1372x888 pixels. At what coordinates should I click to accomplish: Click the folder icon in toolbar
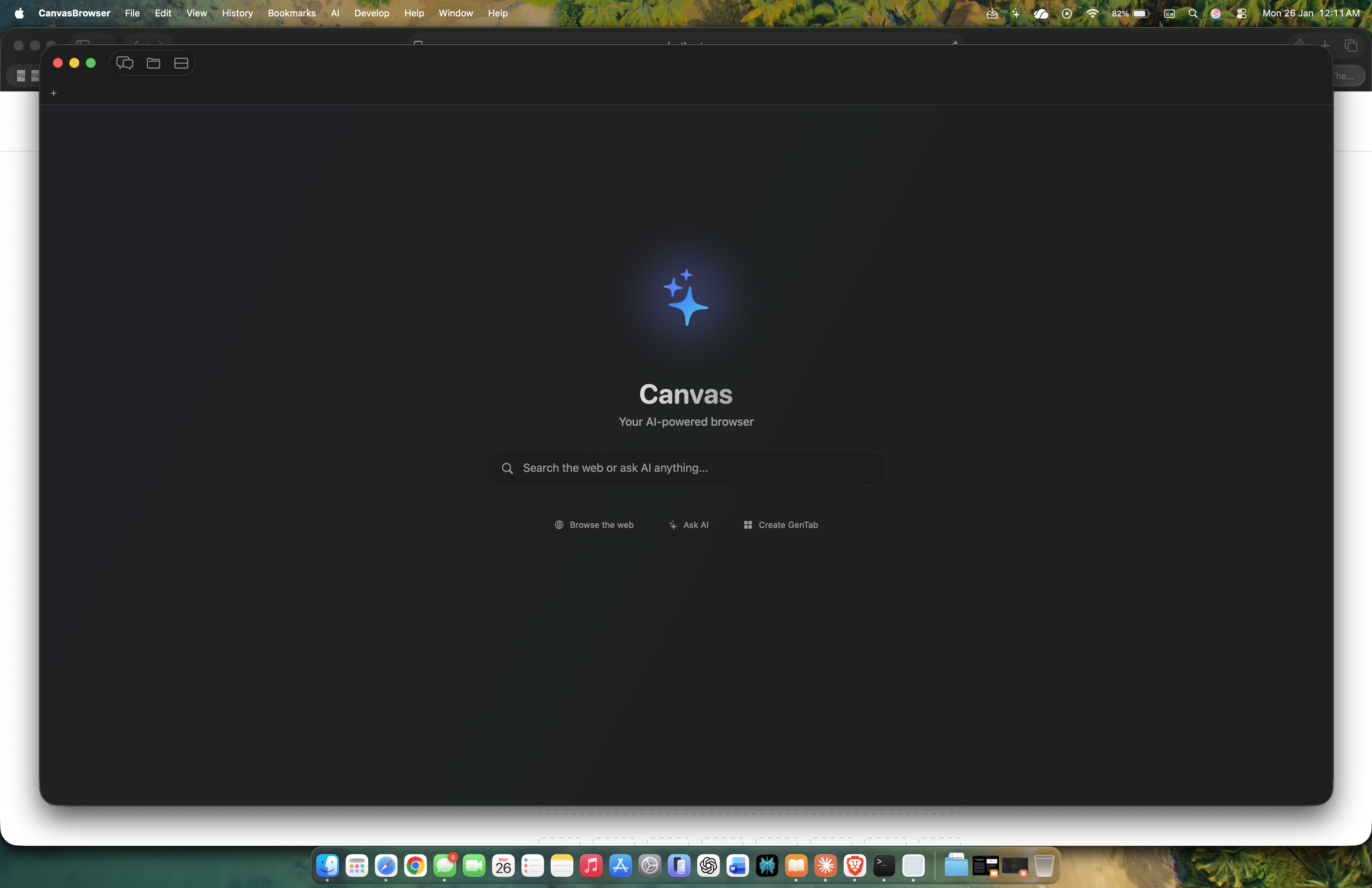(x=153, y=63)
